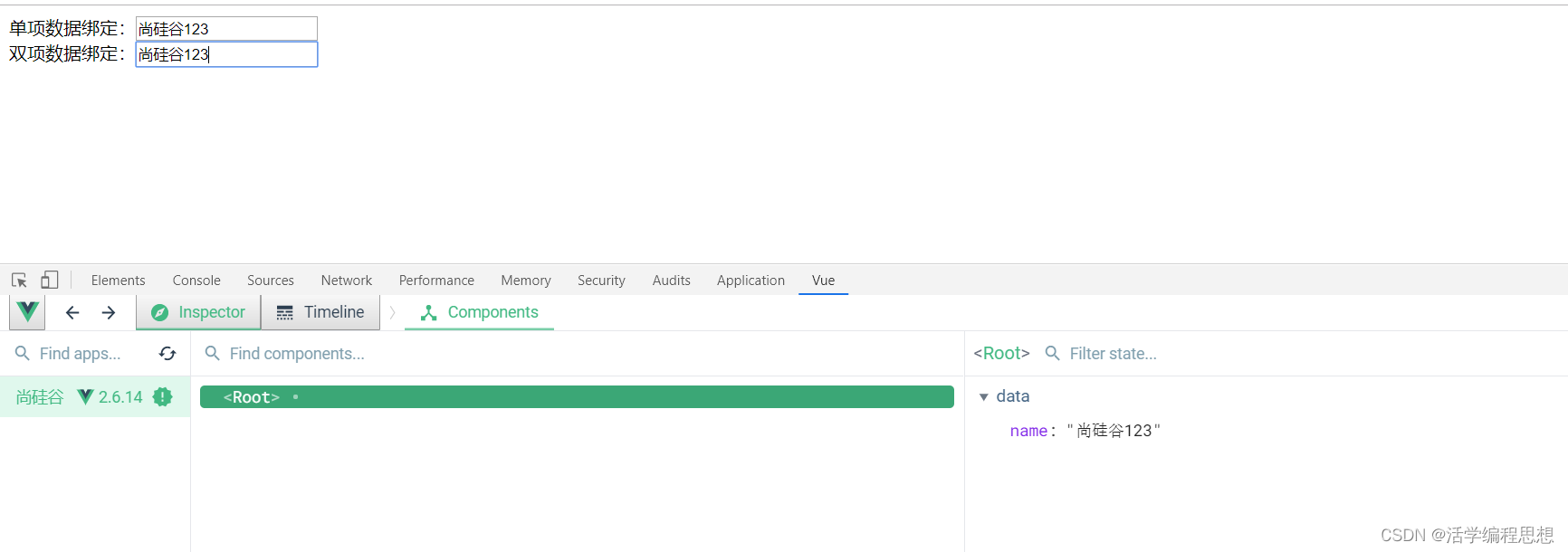Screen dimensions: 1568x552
Task: Click the green warning badge next to 2.6.14
Action: (163, 396)
